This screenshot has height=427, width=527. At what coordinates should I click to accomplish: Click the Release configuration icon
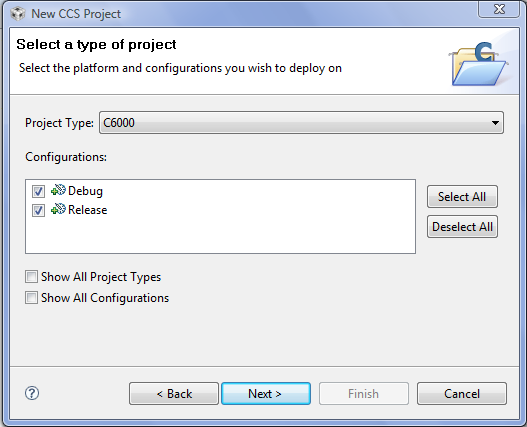click(58, 209)
